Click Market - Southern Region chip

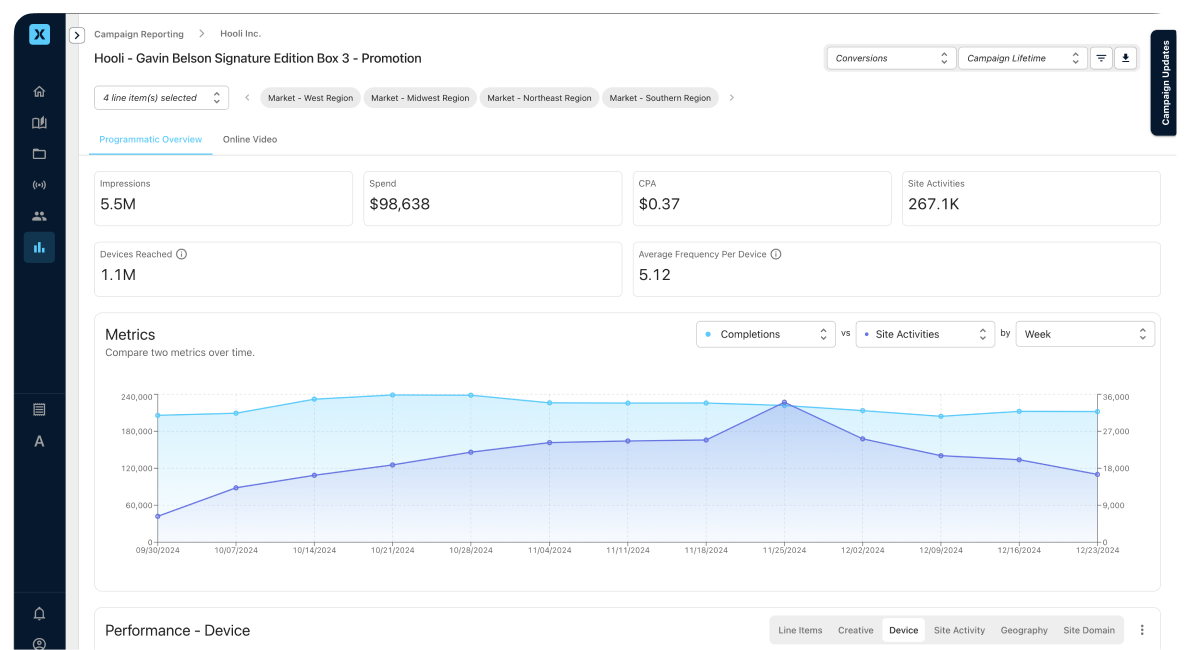[x=660, y=98]
